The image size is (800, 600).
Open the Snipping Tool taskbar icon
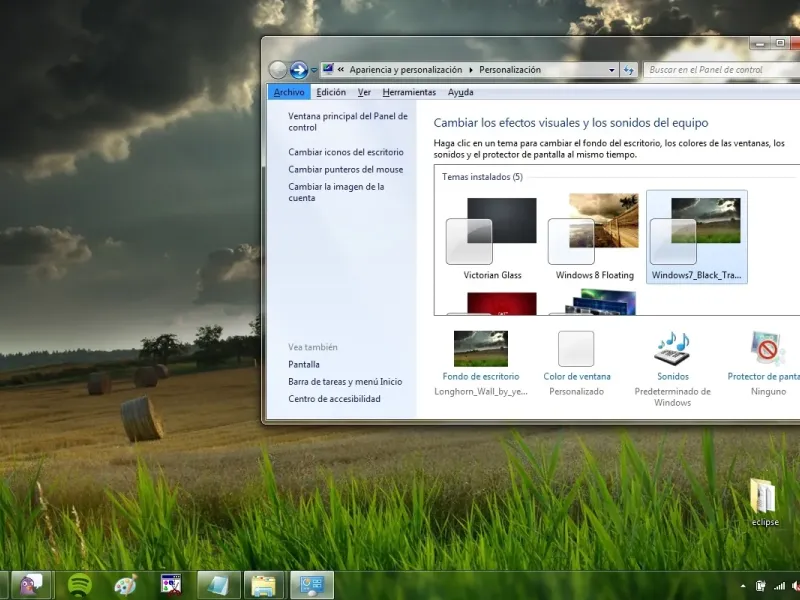pyautogui.click(x=171, y=585)
